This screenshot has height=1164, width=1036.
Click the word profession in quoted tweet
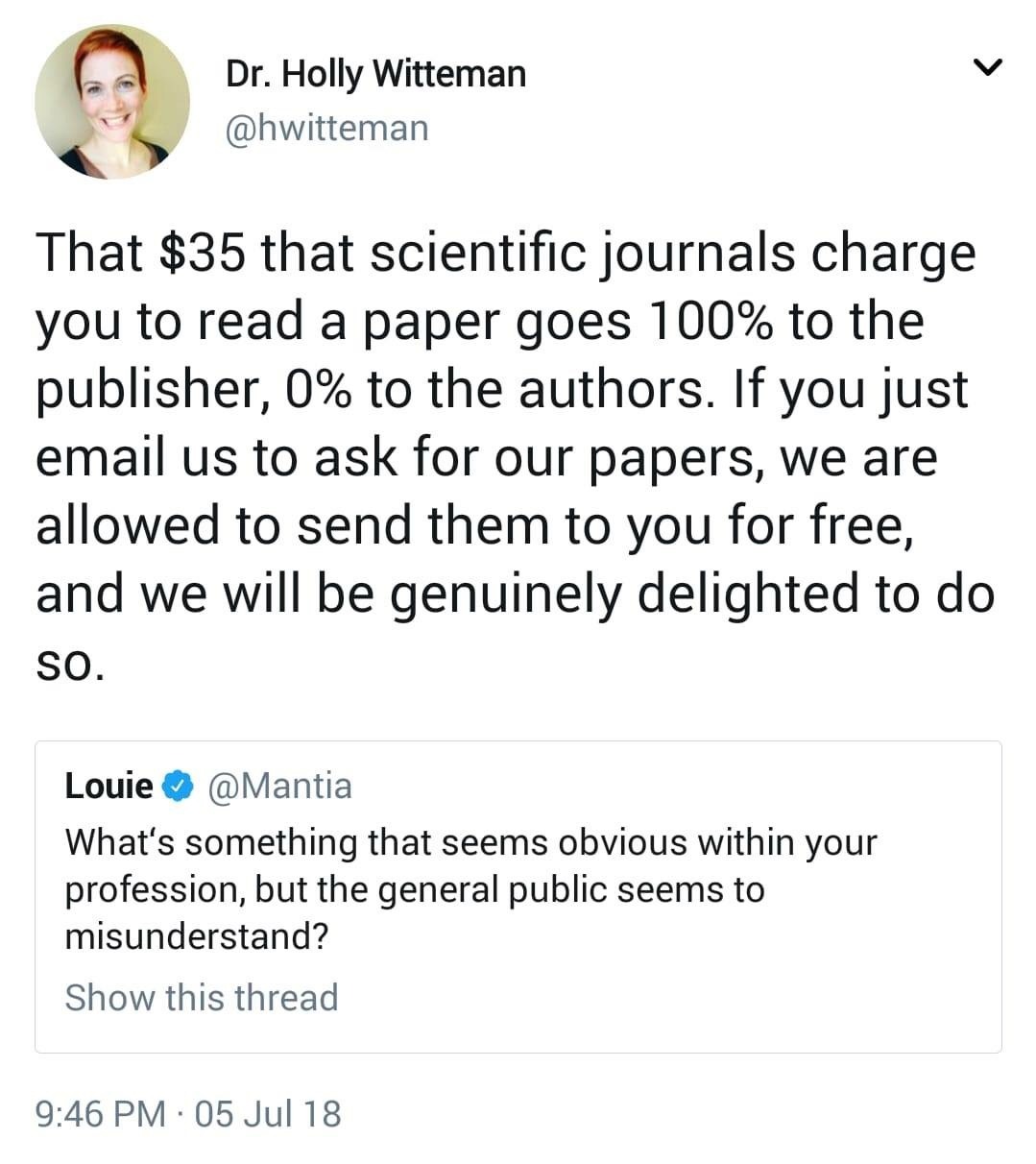click(x=154, y=889)
